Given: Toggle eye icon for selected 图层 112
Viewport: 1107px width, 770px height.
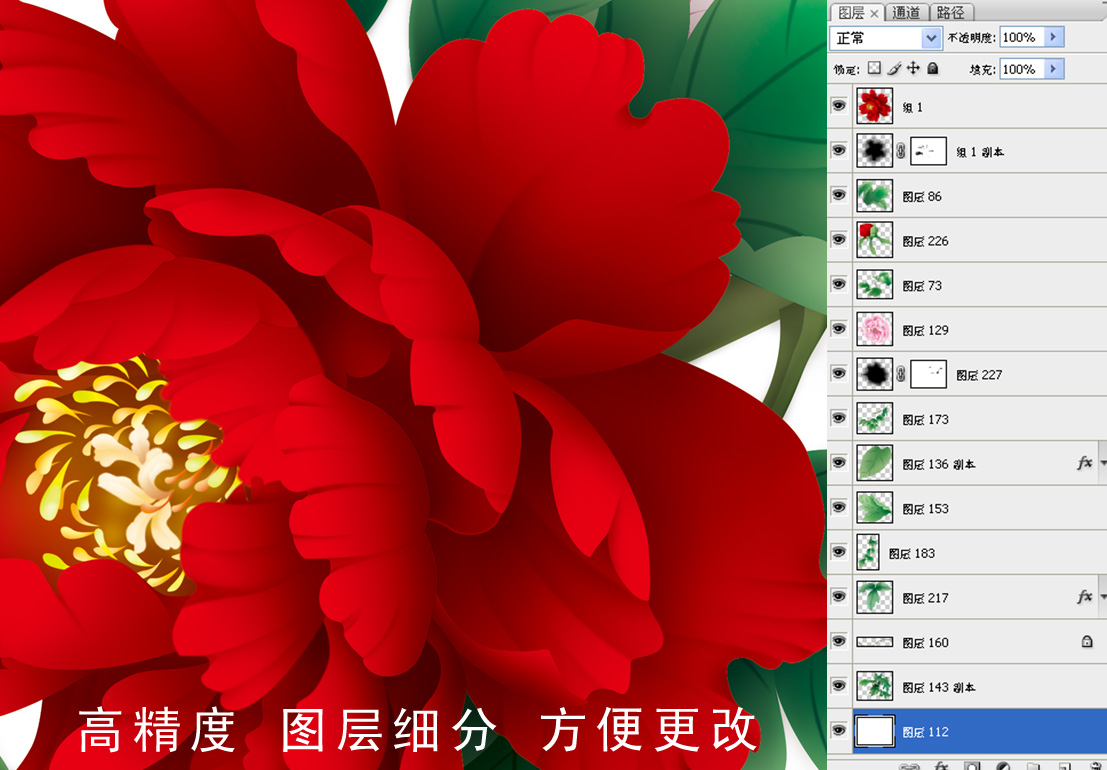Looking at the screenshot, I should (839, 730).
